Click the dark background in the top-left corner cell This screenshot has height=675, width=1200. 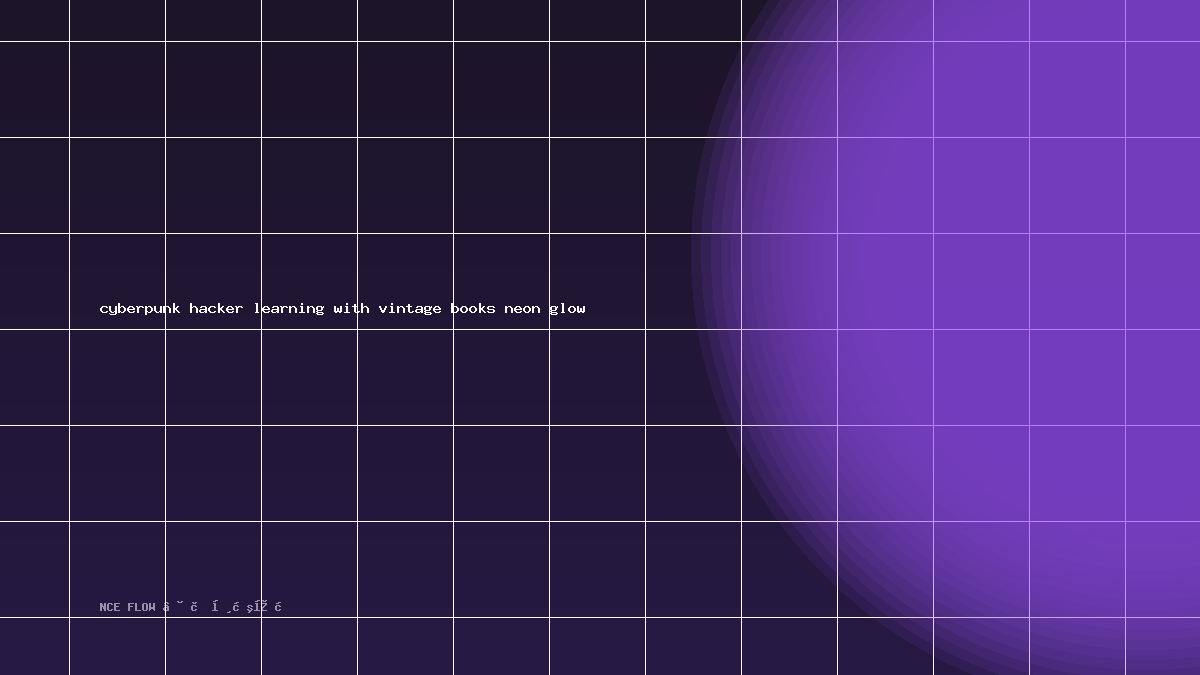tap(34, 20)
